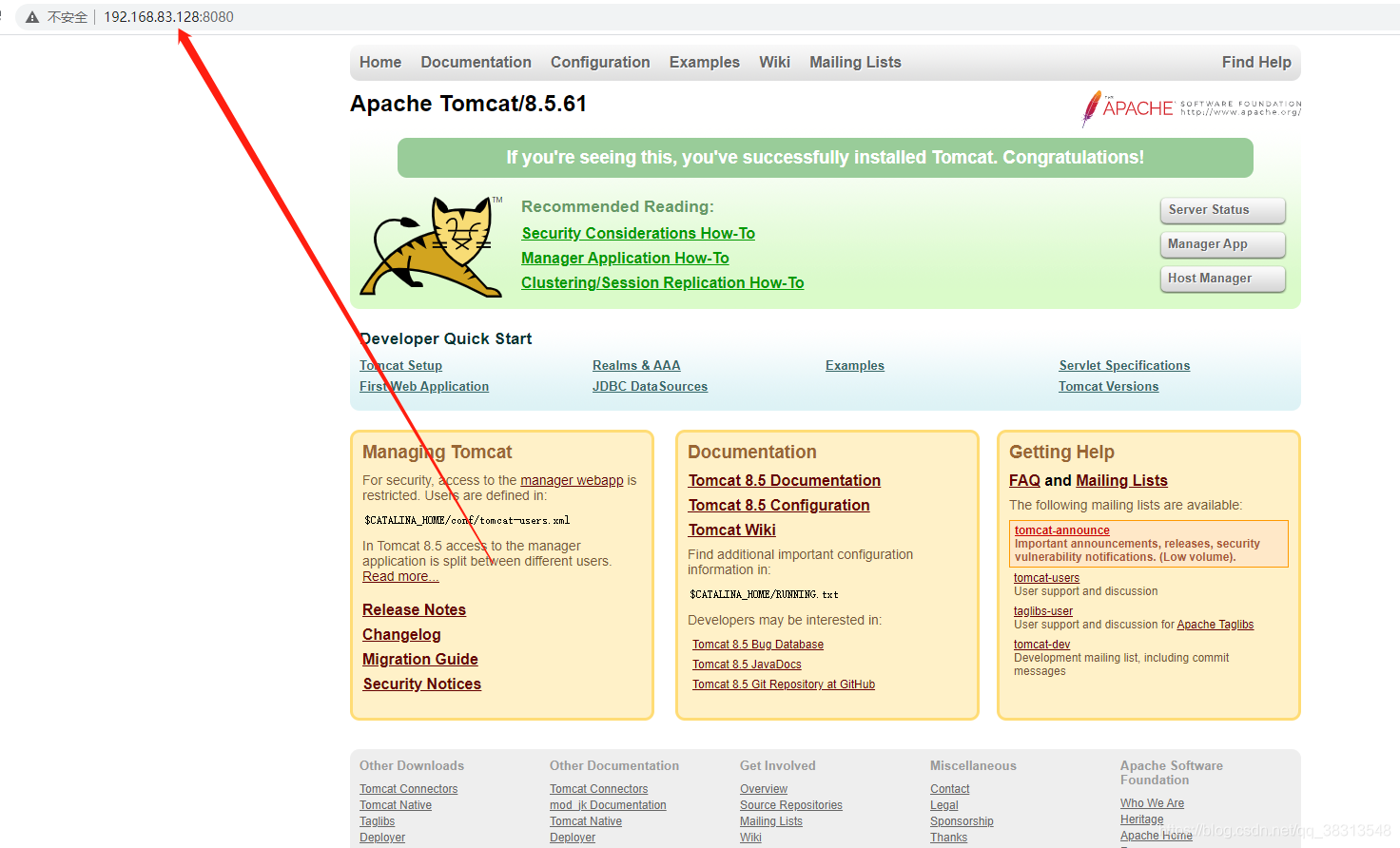Open Mailing Lists in the top navigation

click(x=855, y=63)
